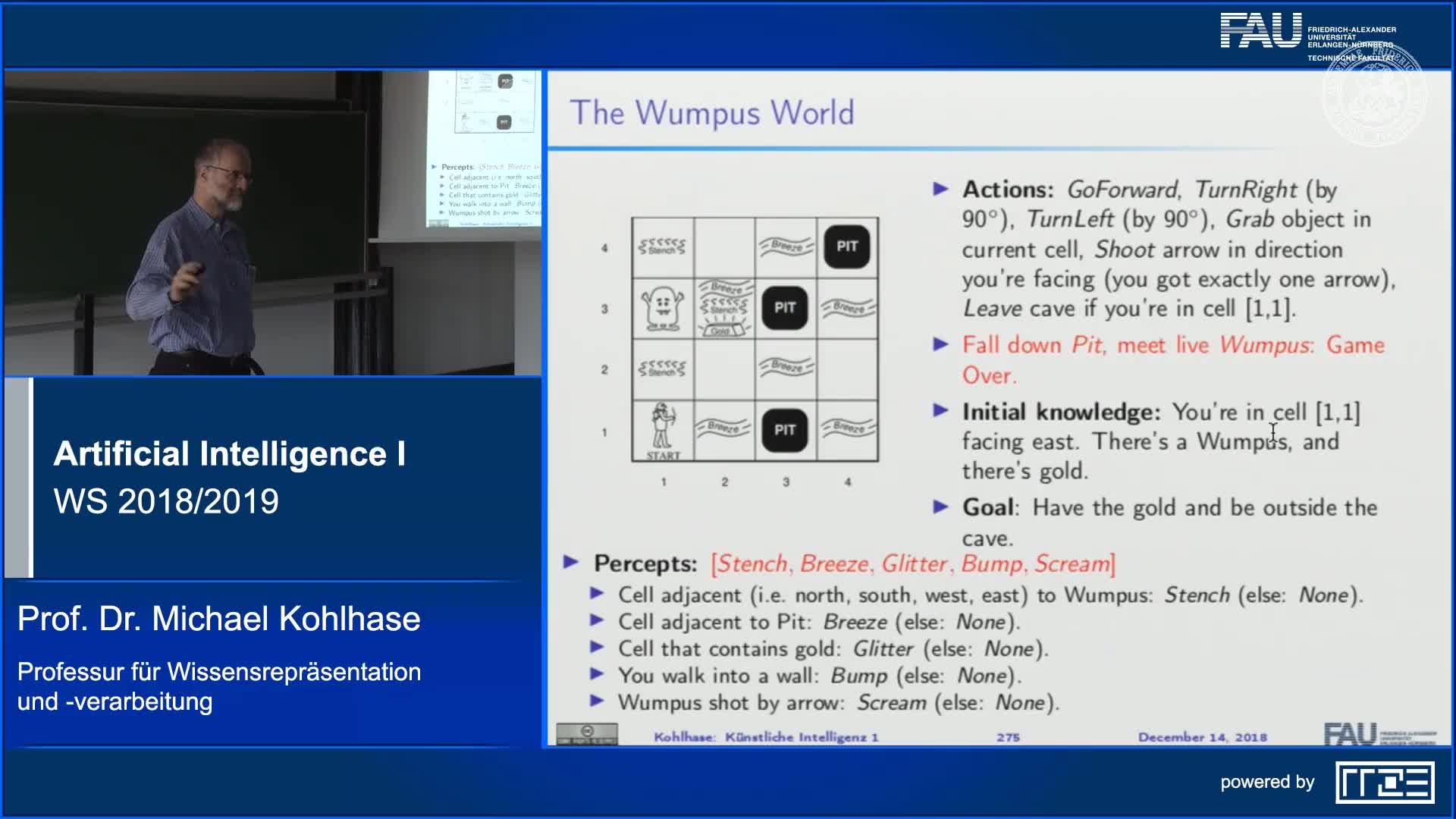The image size is (1456, 819).
Task: Click the Wumpus monster icon in grid
Action: pos(663,309)
